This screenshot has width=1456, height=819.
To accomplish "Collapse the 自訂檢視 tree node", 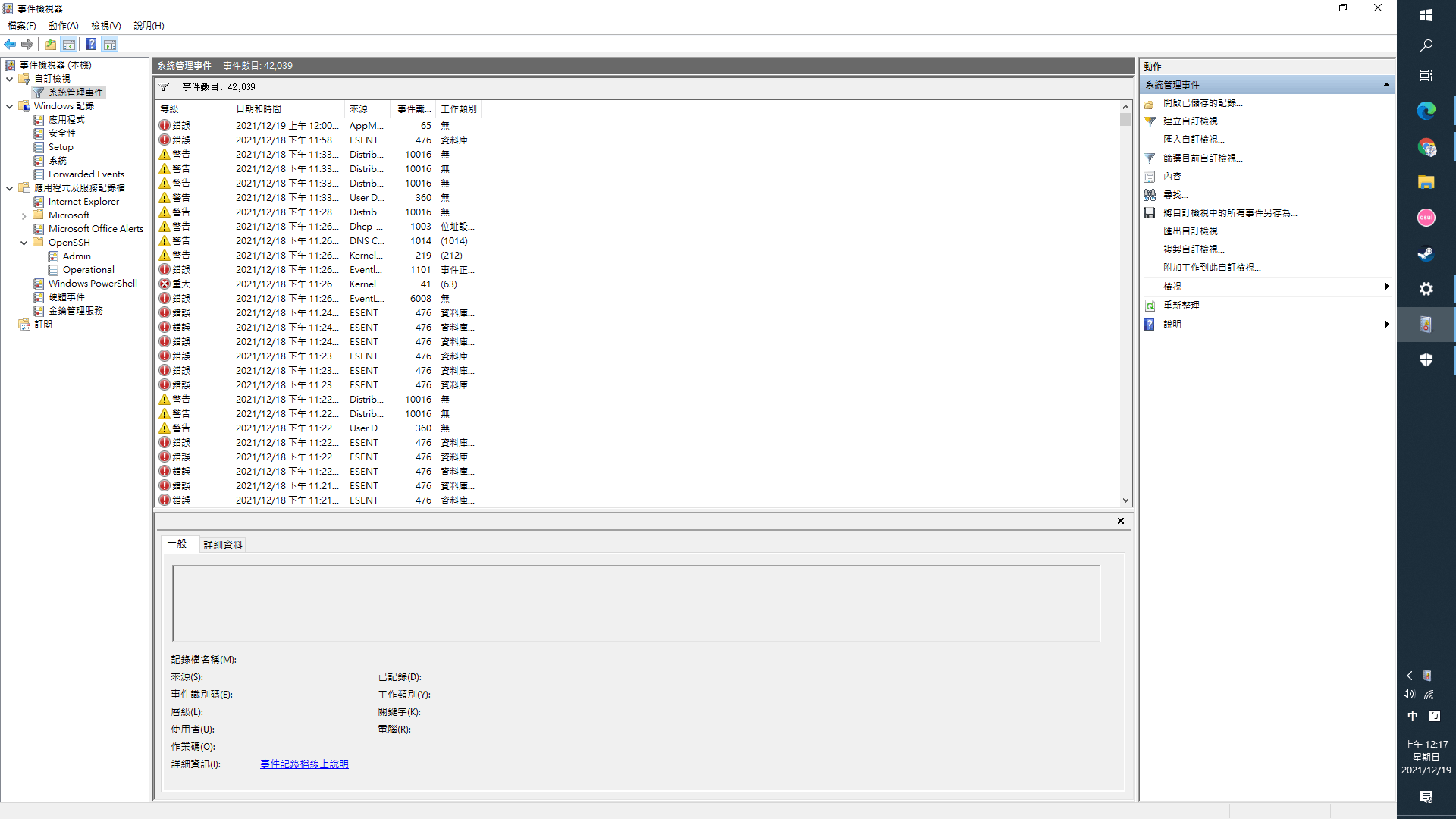I will pyautogui.click(x=9, y=79).
